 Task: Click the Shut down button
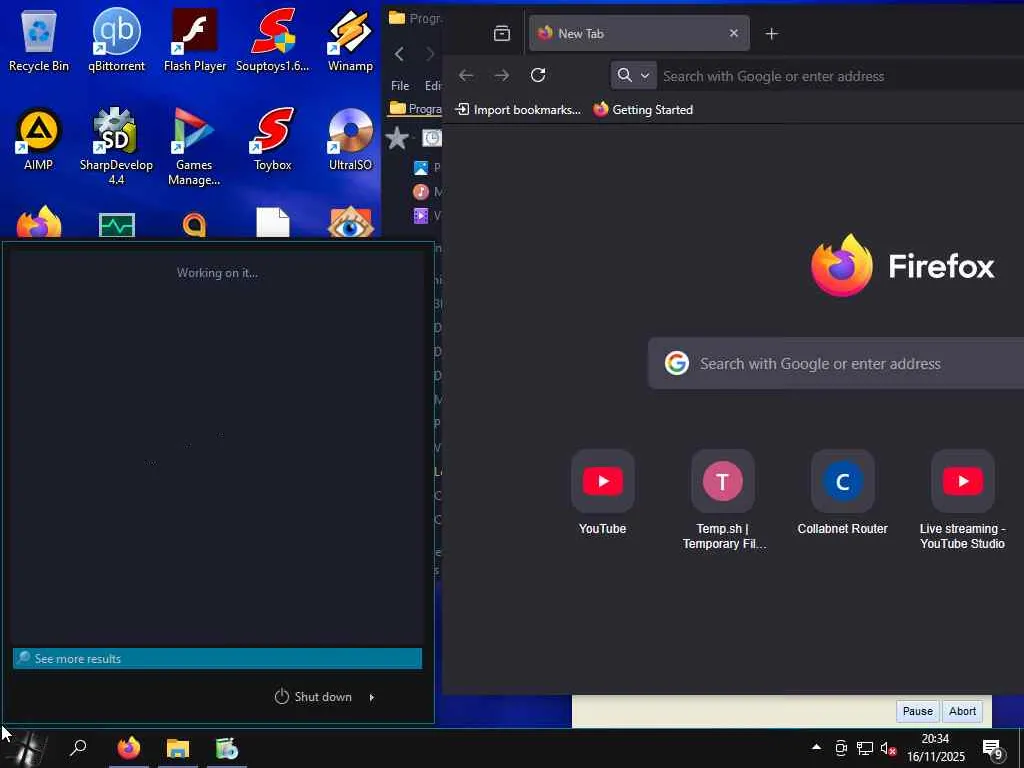[313, 697]
